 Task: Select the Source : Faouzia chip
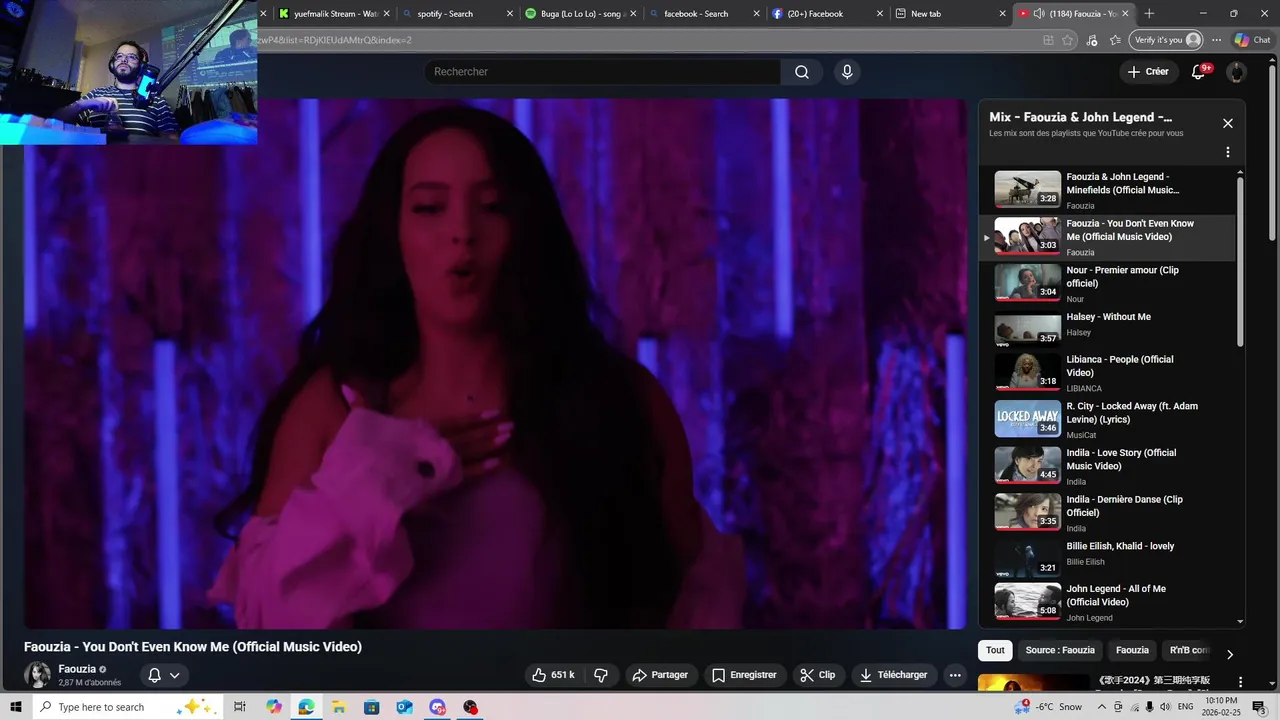(1060, 650)
